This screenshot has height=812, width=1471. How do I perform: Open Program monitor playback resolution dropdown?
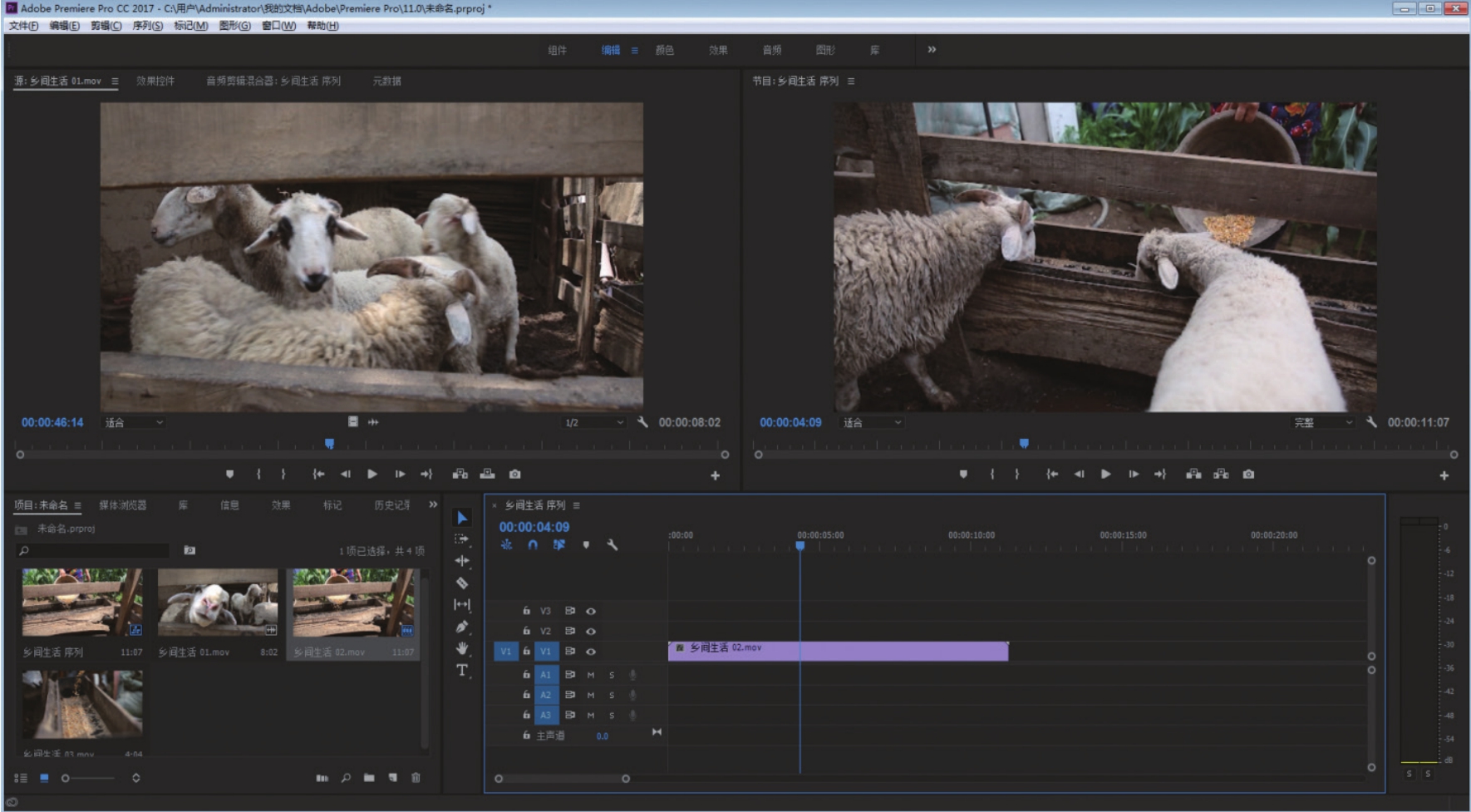1323,422
